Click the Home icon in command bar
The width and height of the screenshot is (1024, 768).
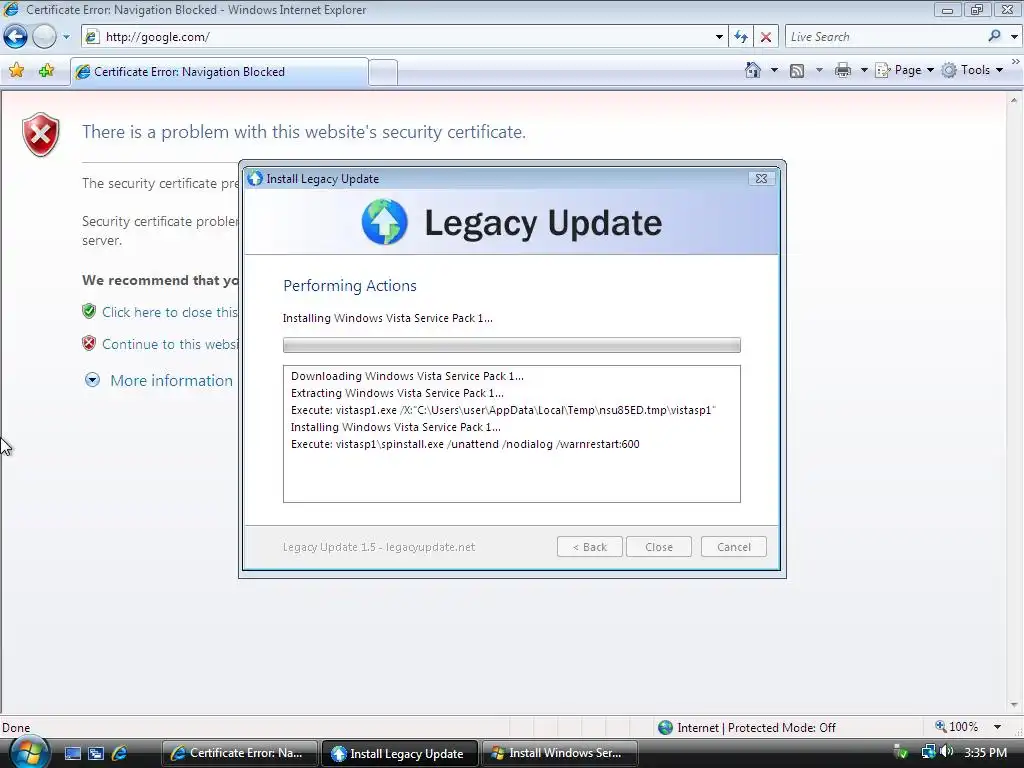click(x=752, y=70)
